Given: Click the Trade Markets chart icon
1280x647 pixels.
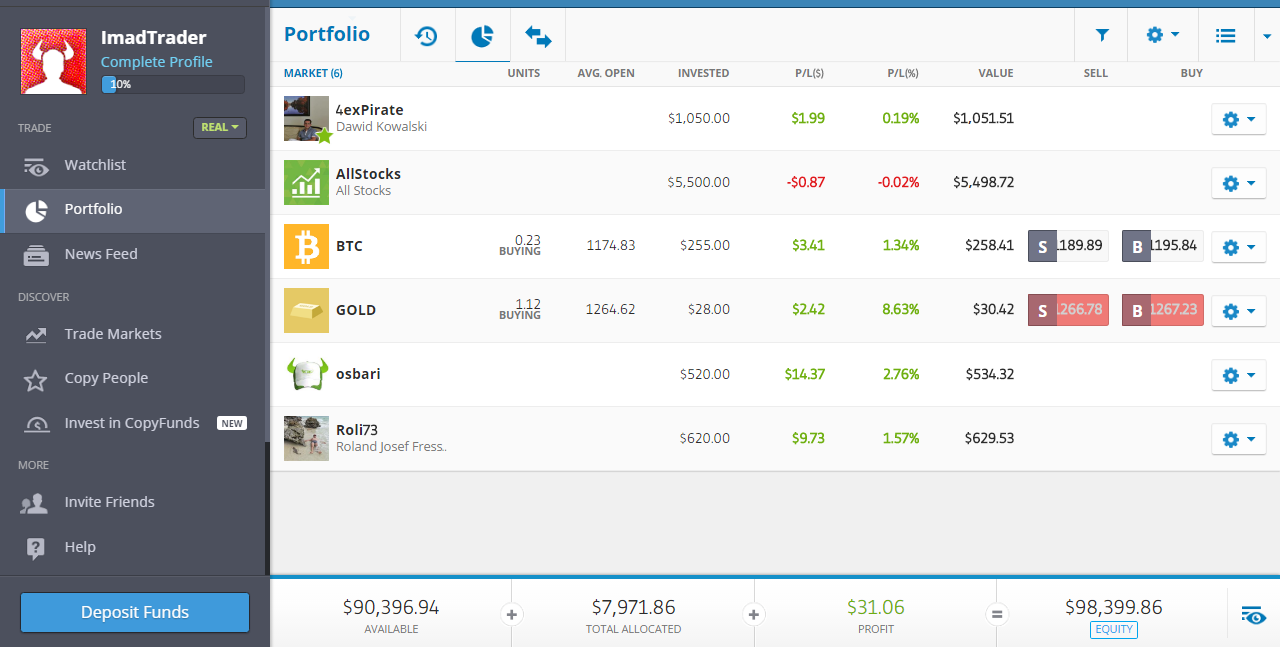Looking at the screenshot, I should click(x=36, y=335).
